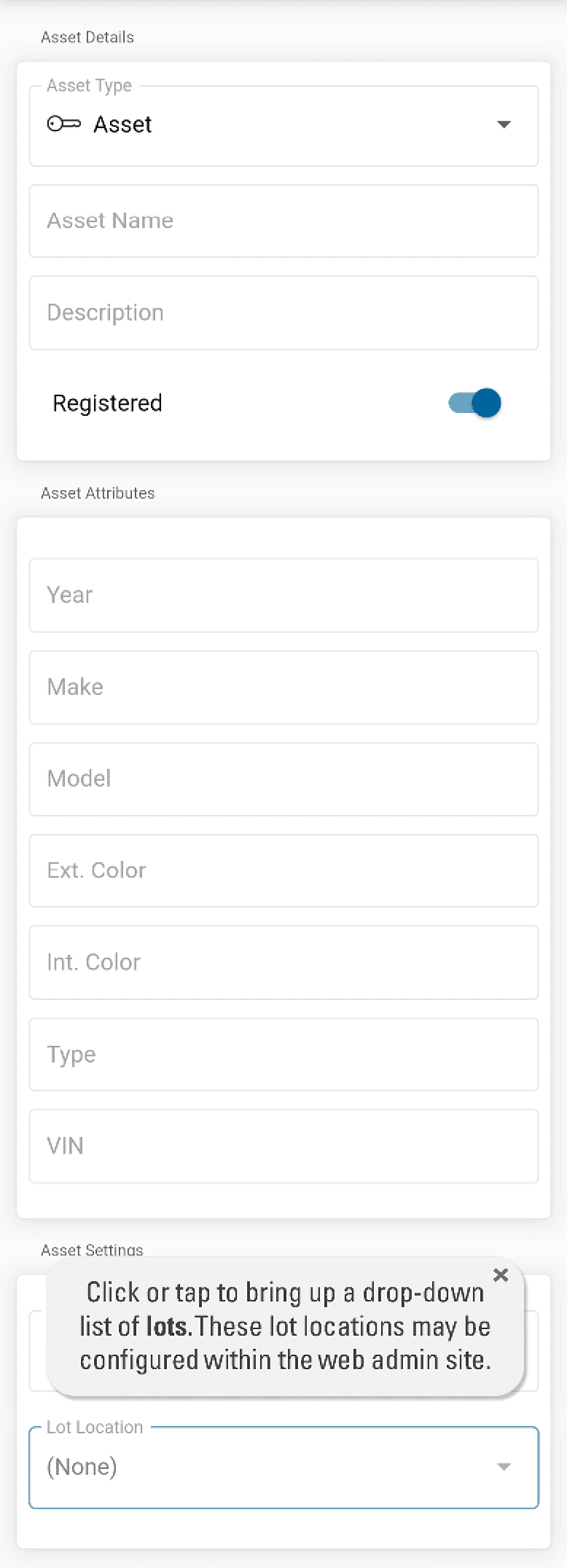Image resolution: width=567 pixels, height=1568 pixels.
Task: Focus the Model input field
Action: [x=283, y=779]
